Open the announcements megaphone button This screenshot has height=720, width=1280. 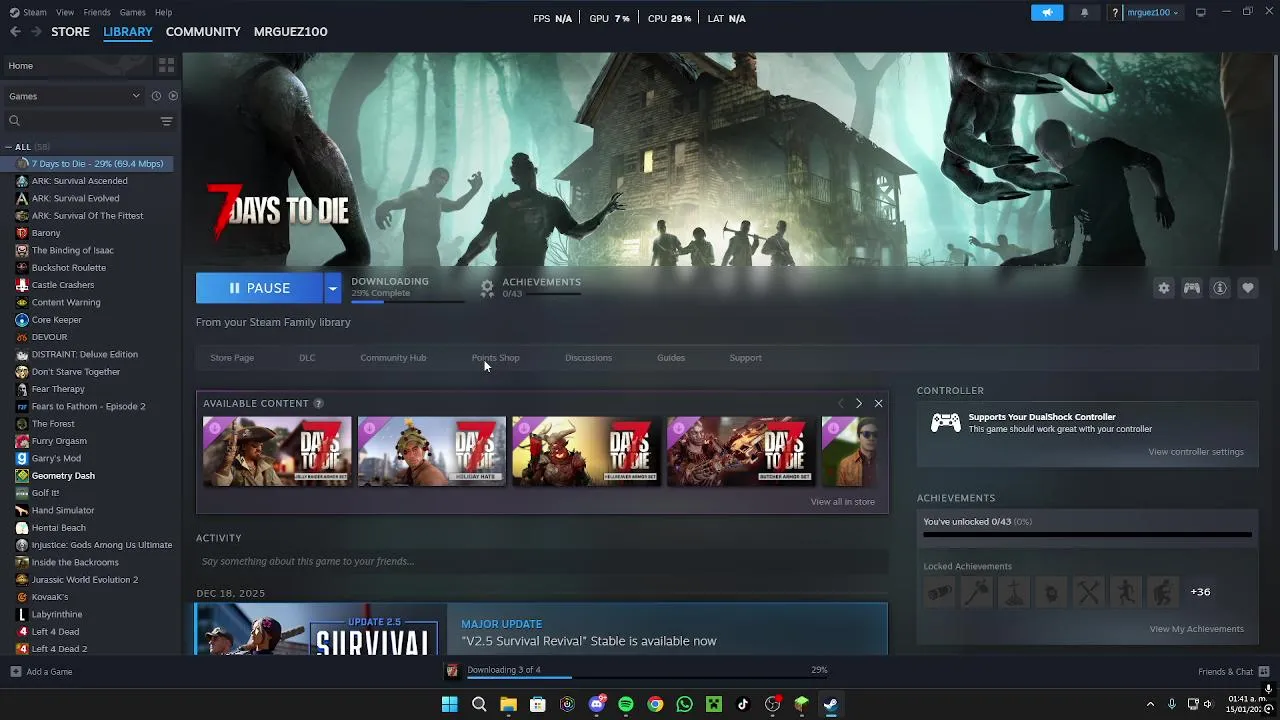[1046, 13]
